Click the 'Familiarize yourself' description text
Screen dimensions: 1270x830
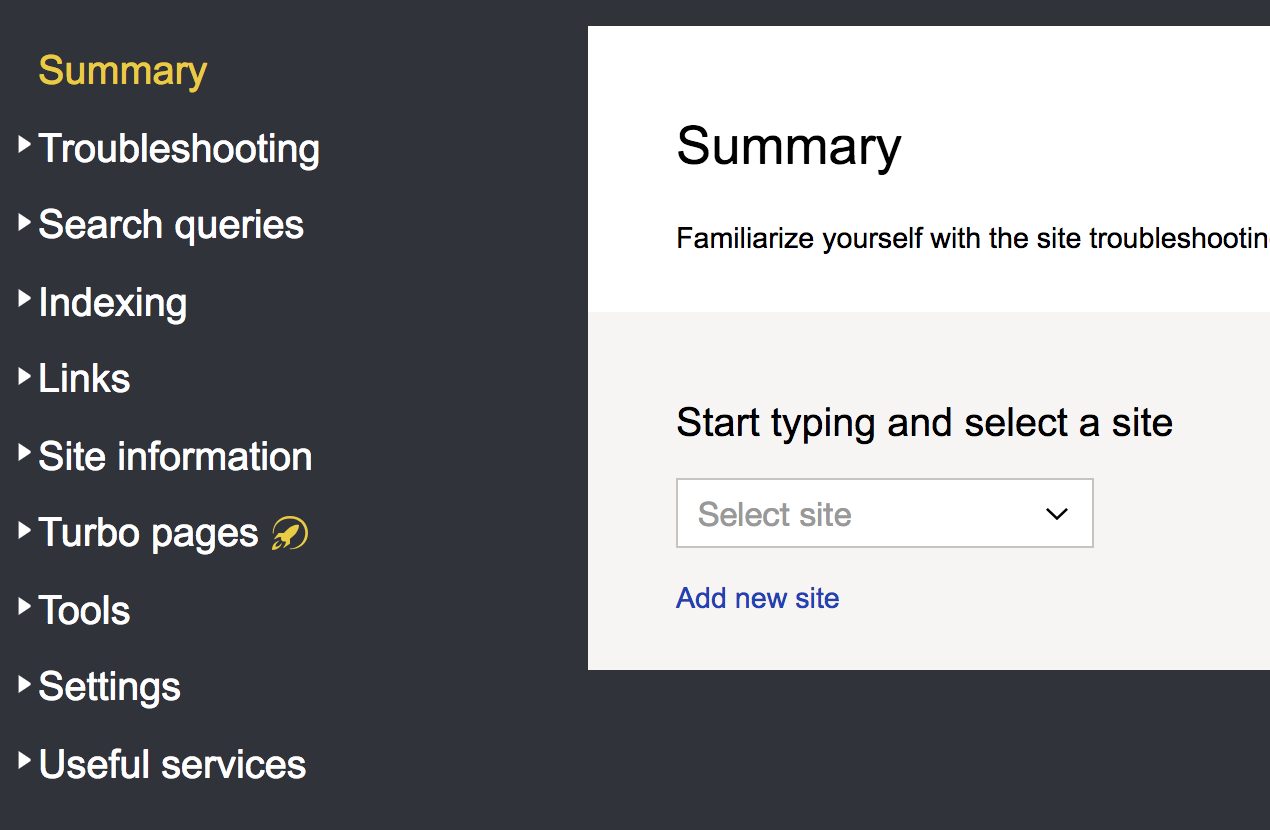pos(973,240)
